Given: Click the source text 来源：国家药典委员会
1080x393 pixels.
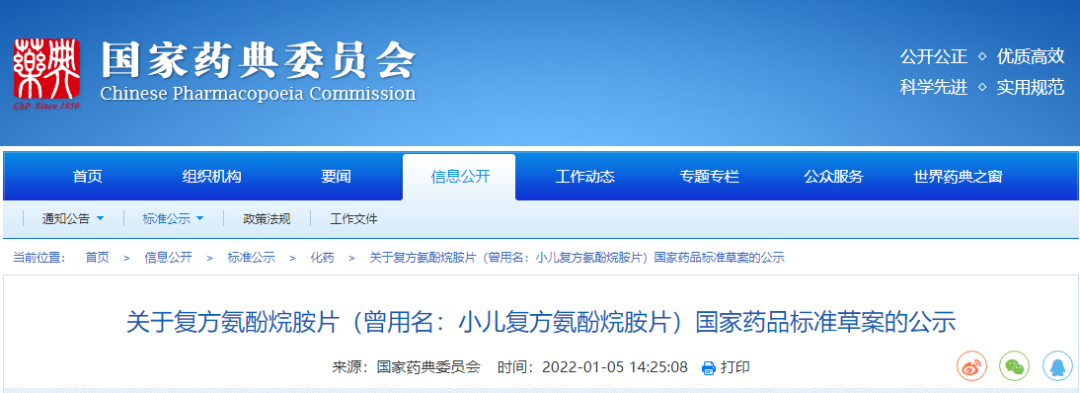Looking at the screenshot, I should click(x=406, y=368).
